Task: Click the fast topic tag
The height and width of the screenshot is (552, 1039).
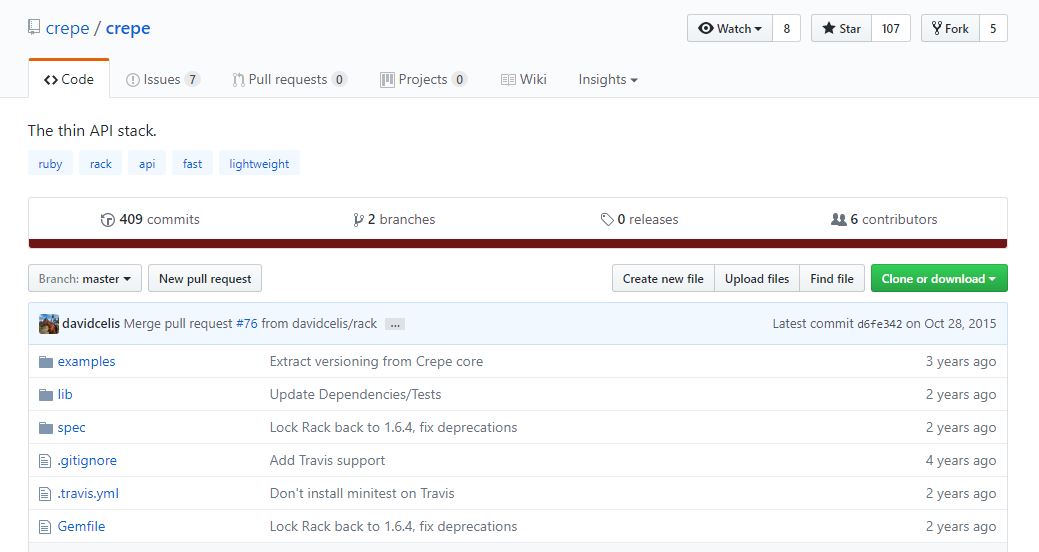Action: 192,164
